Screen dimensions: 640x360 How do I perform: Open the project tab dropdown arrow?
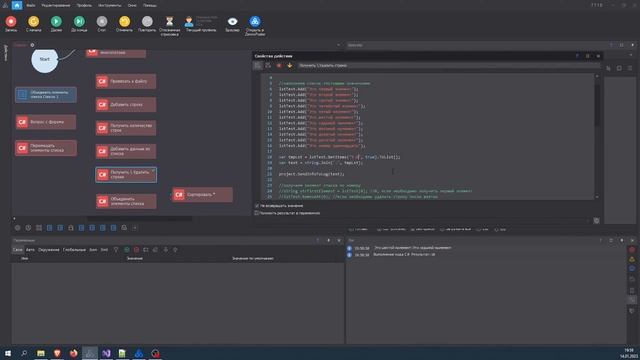tap(338, 45)
